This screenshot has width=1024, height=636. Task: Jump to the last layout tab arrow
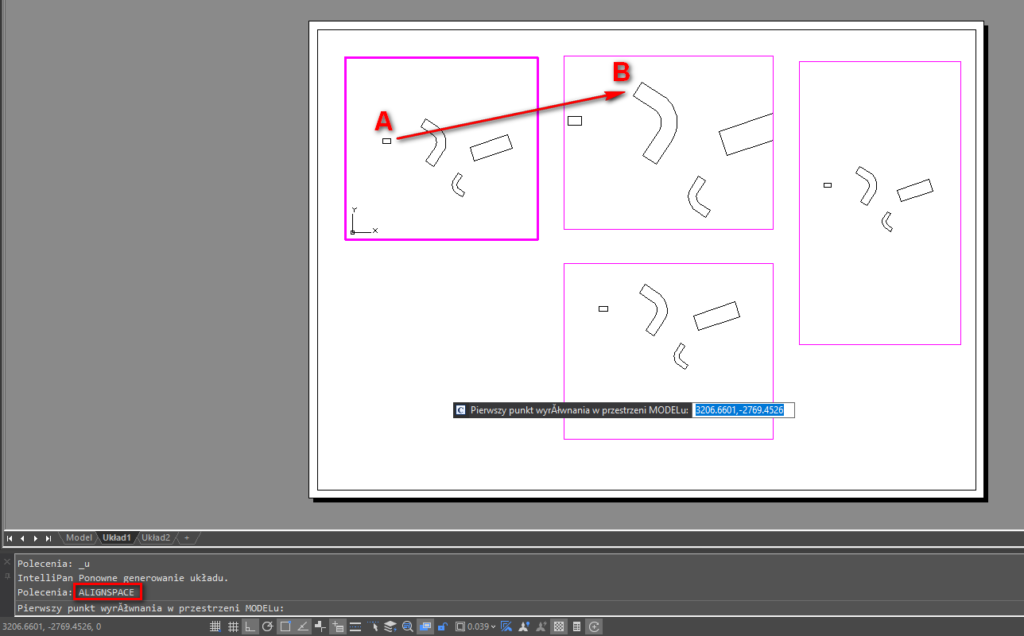pos(49,538)
